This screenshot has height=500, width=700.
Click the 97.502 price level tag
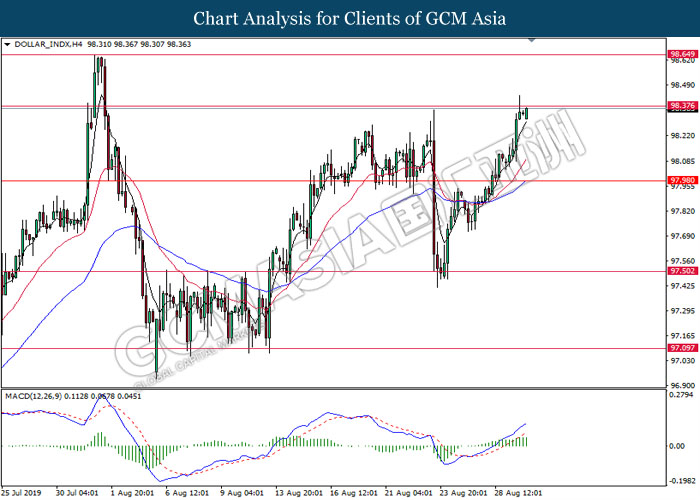click(x=681, y=271)
